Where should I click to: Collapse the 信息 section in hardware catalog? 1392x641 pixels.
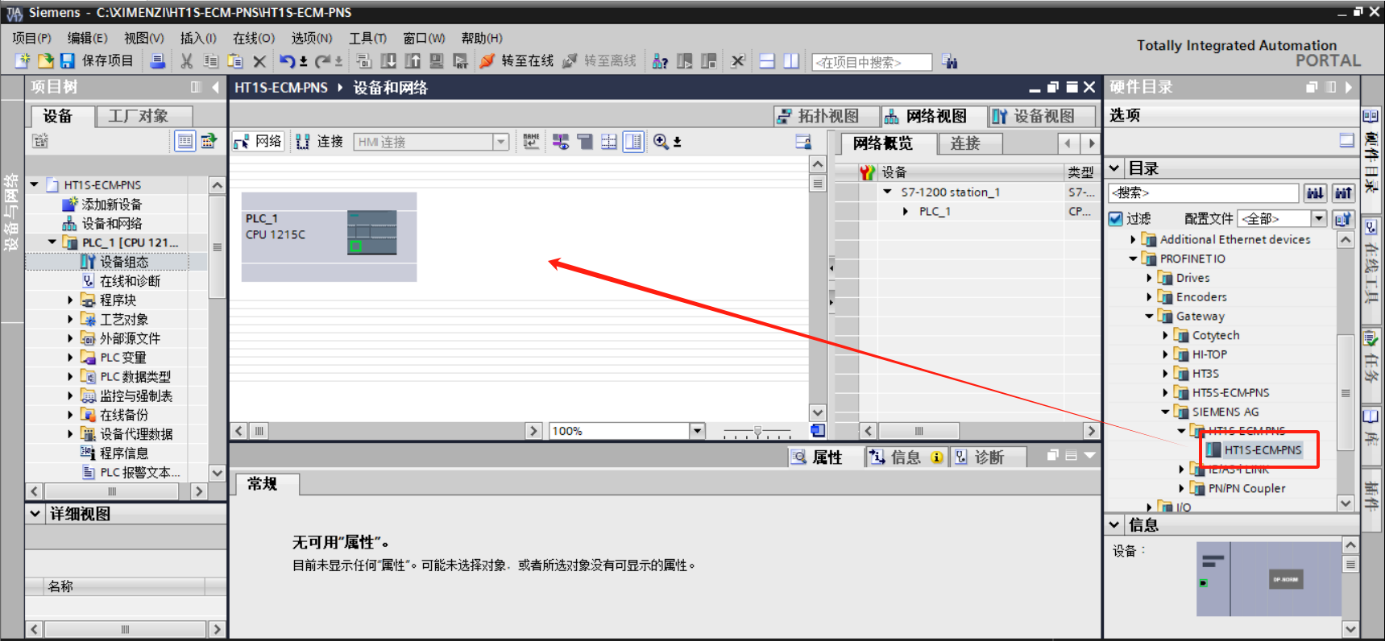tap(1115, 525)
